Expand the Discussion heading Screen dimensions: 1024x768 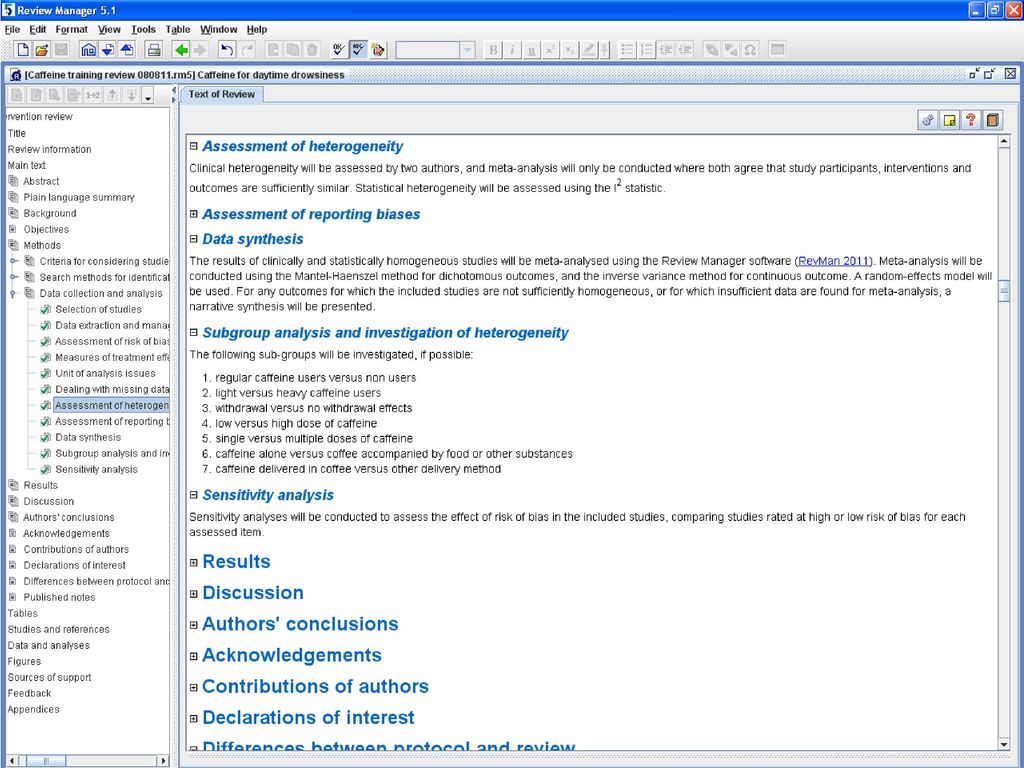(x=193, y=594)
